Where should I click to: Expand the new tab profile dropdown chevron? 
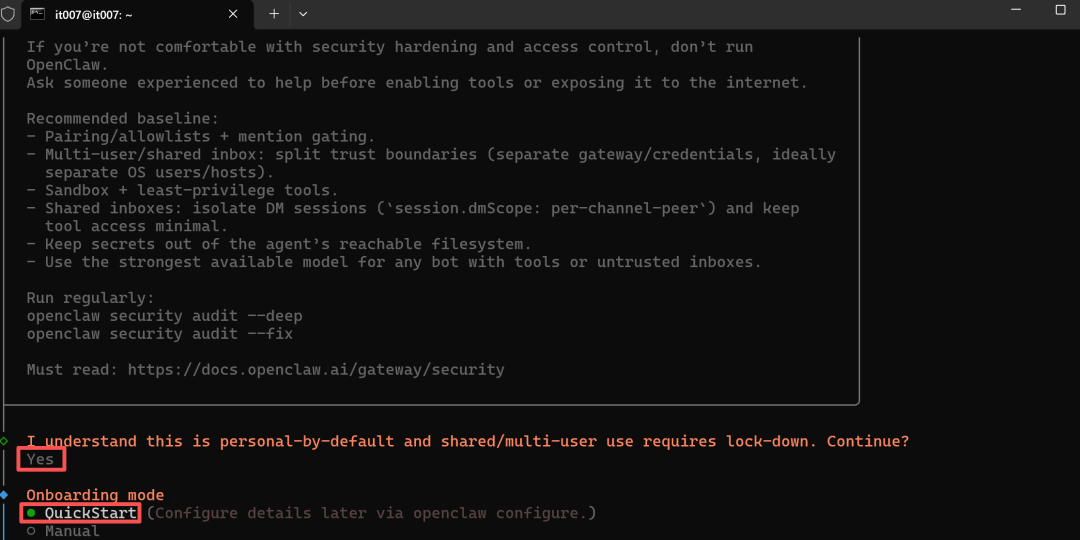tap(302, 14)
